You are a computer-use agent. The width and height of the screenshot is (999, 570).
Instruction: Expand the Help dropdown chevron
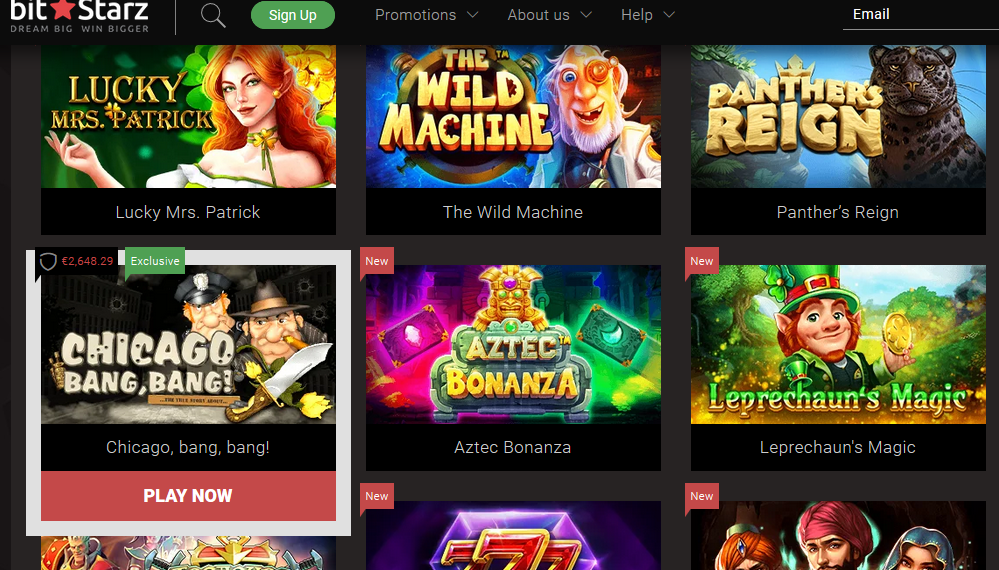tap(669, 15)
